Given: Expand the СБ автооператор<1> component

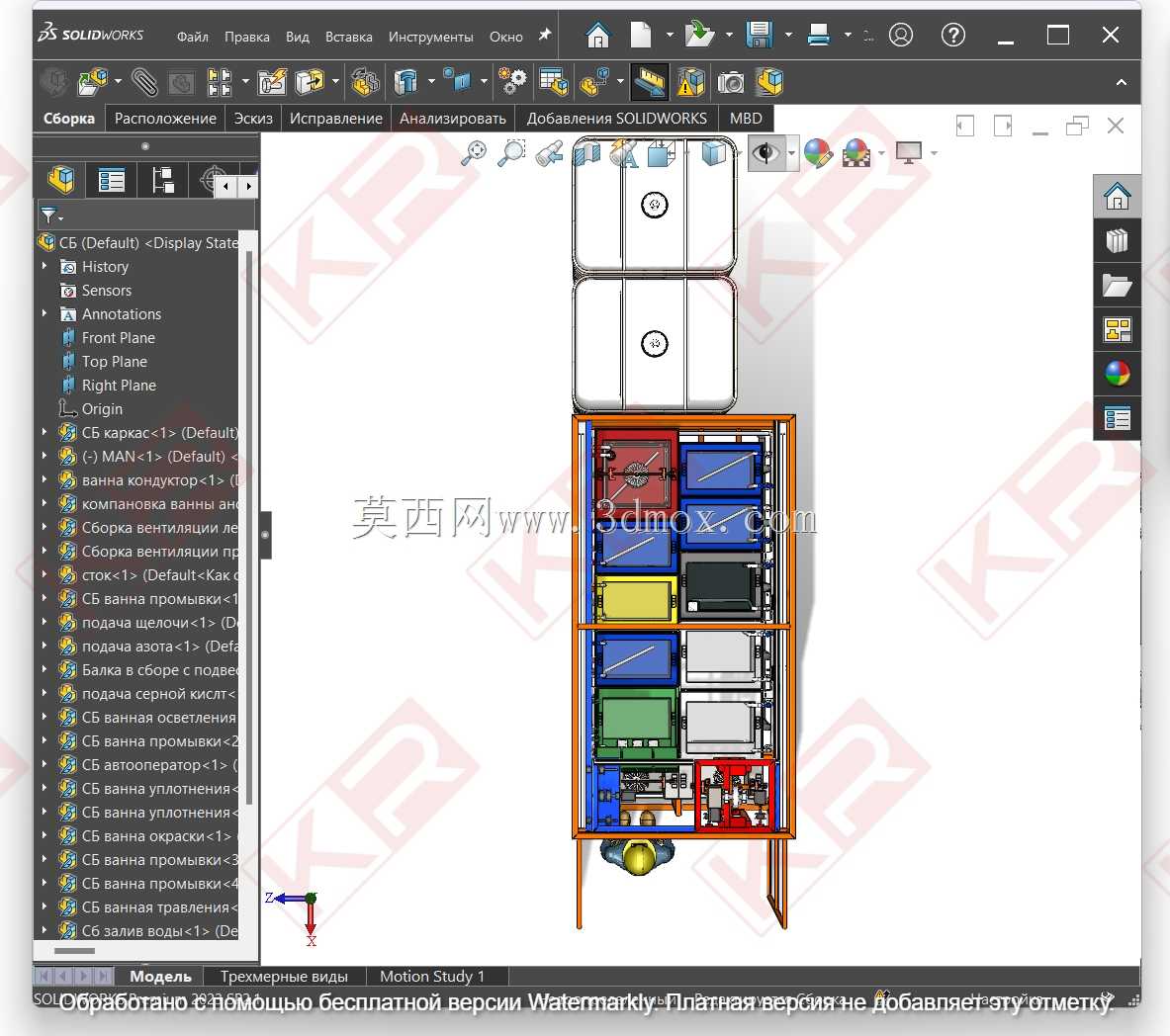Looking at the screenshot, I should pyautogui.click(x=45, y=764).
